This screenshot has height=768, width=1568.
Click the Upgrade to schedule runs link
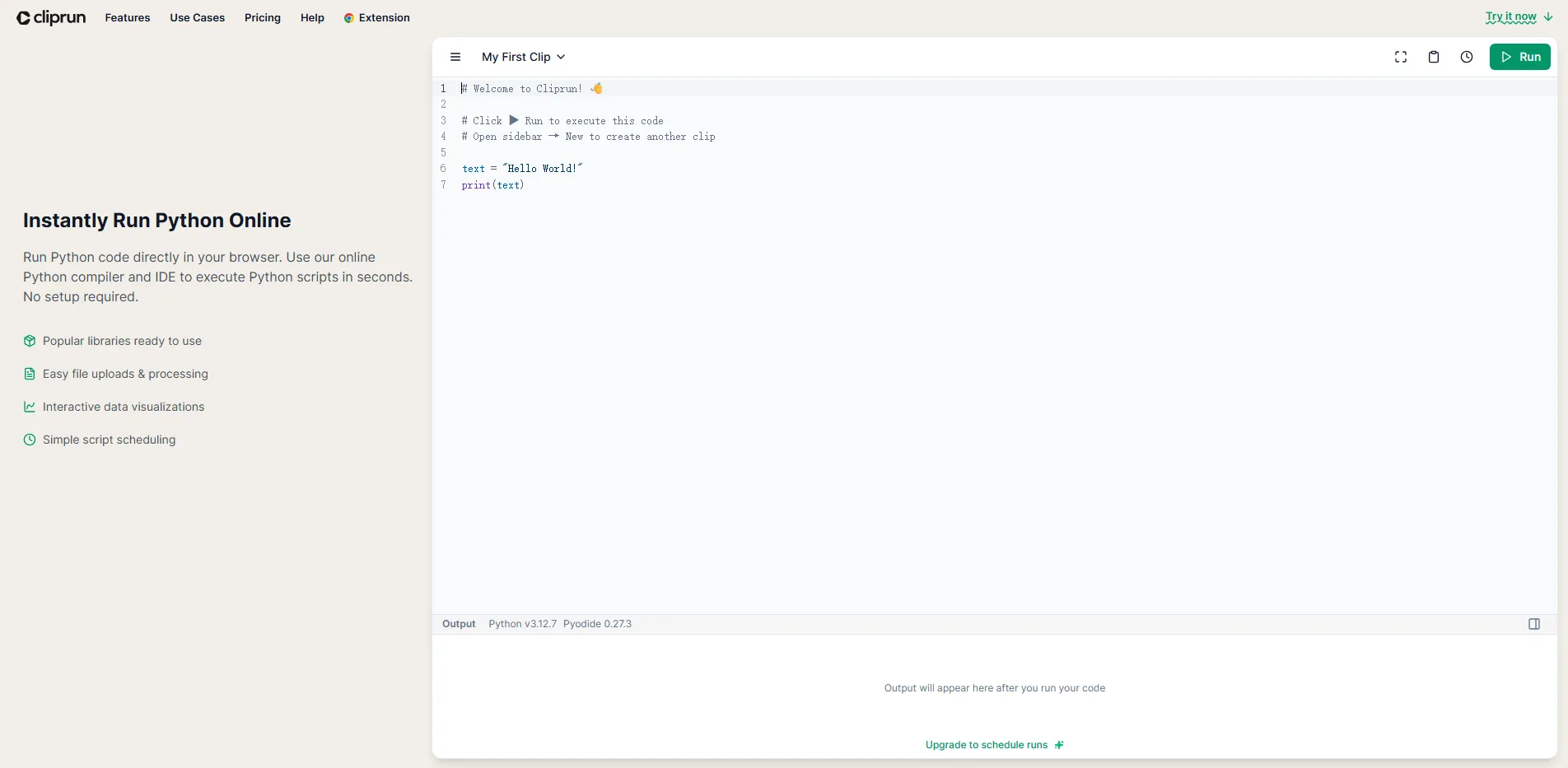point(986,745)
